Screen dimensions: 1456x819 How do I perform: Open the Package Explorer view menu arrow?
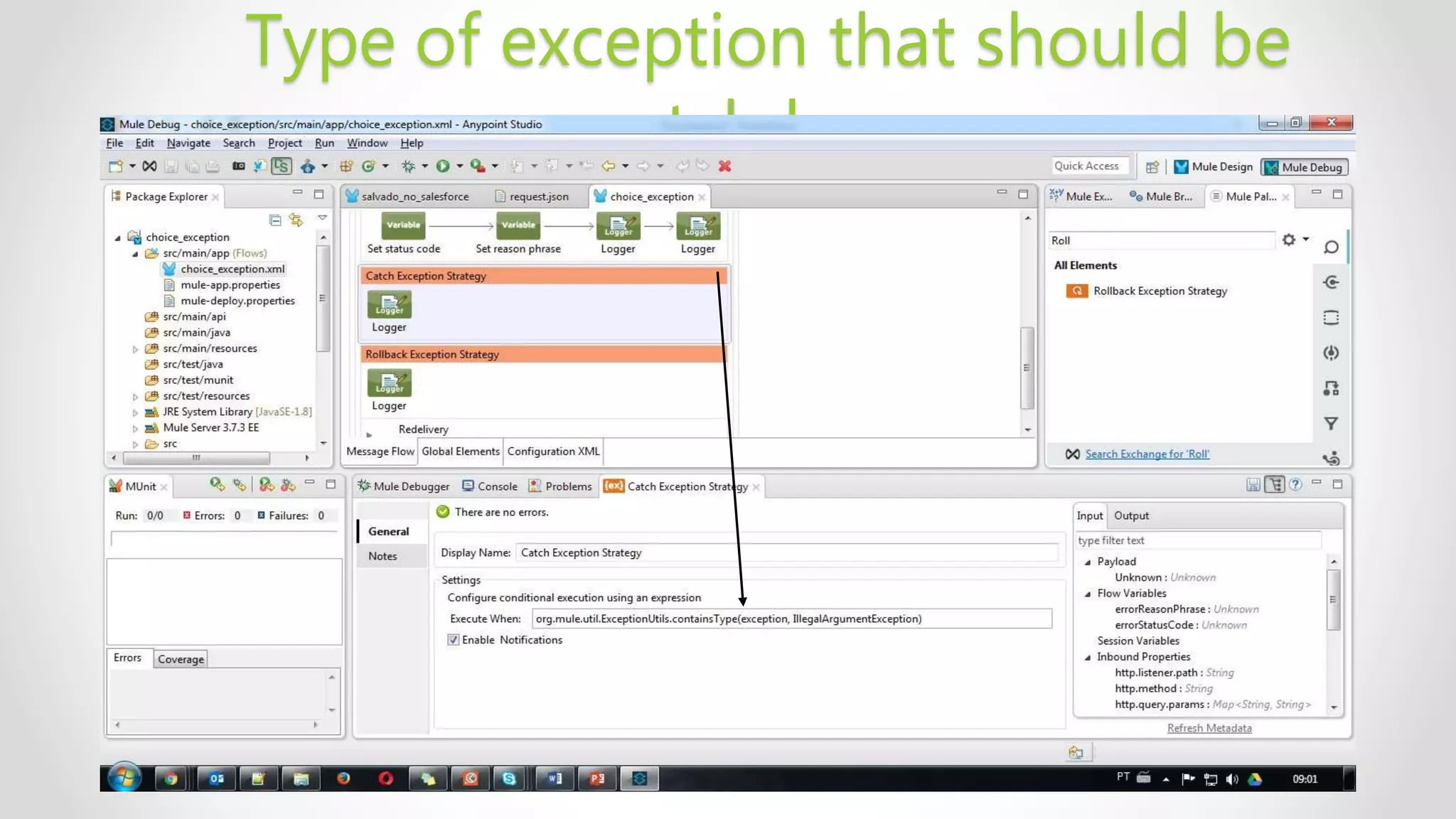[x=322, y=218]
